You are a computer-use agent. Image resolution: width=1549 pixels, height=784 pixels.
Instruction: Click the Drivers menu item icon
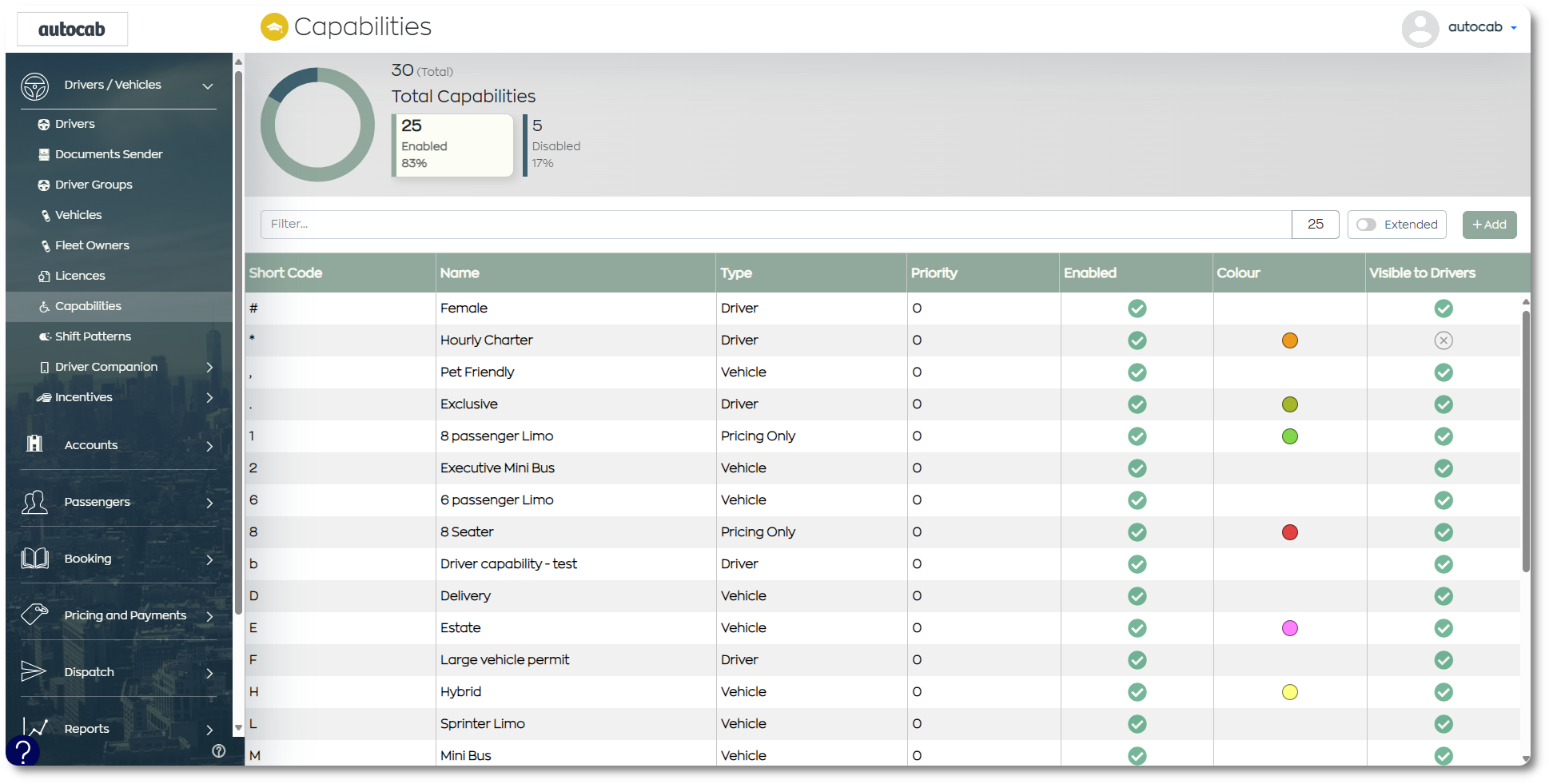pos(44,125)
